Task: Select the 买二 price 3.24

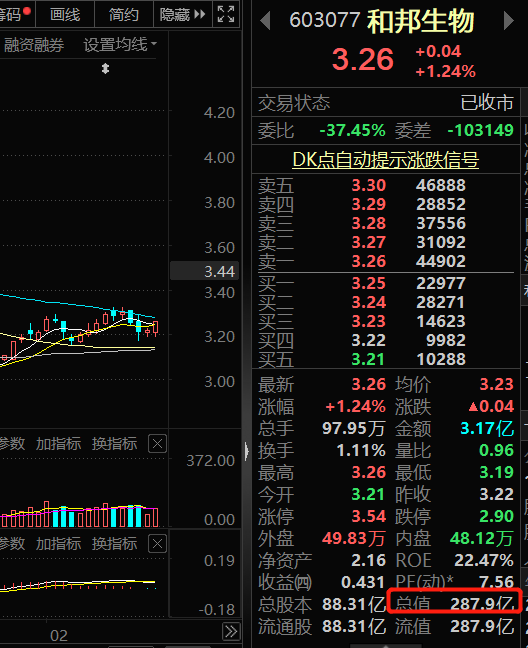Action: pos(369,303)
